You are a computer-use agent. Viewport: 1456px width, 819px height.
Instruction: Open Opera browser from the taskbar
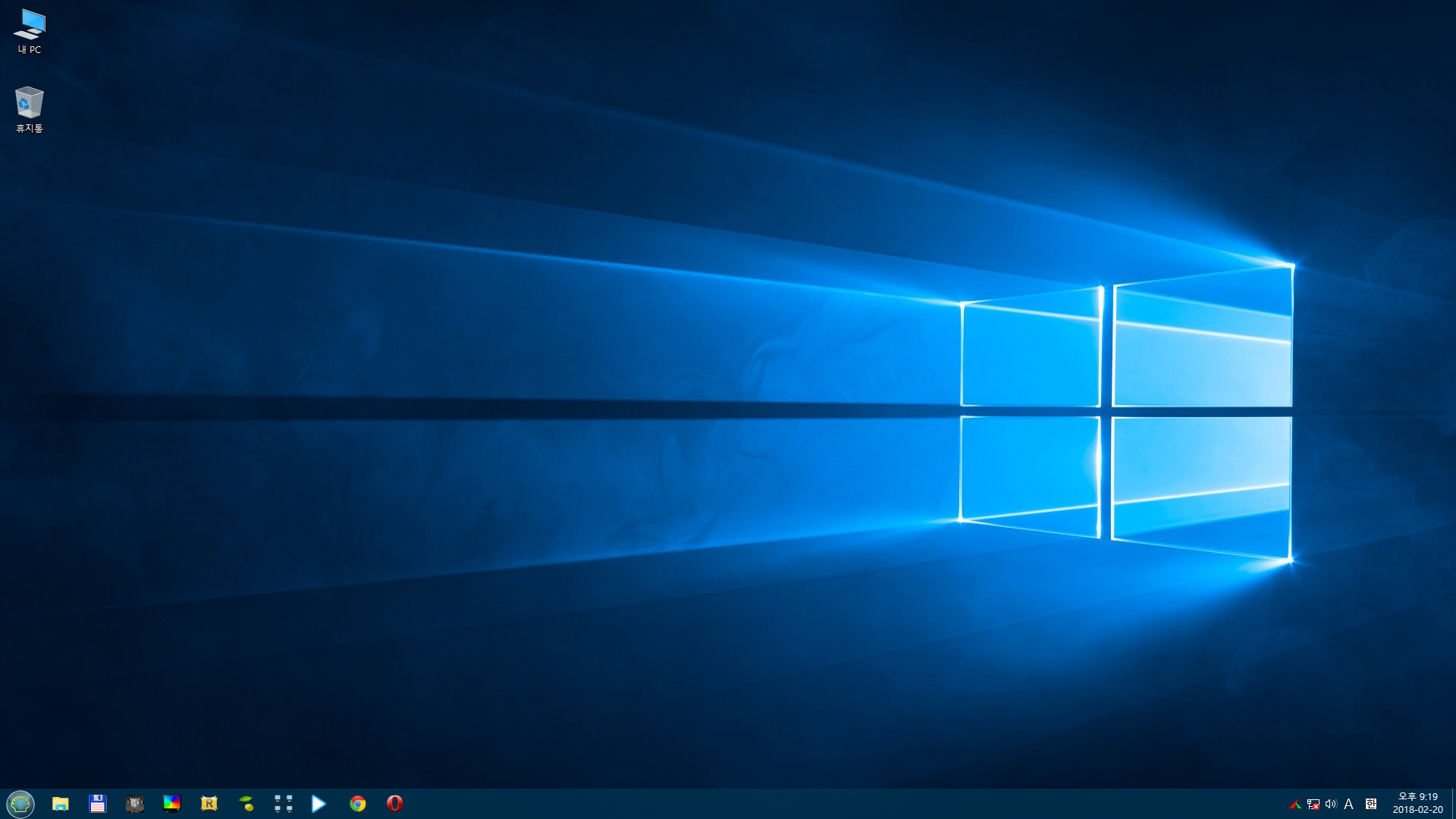point(394,804)
